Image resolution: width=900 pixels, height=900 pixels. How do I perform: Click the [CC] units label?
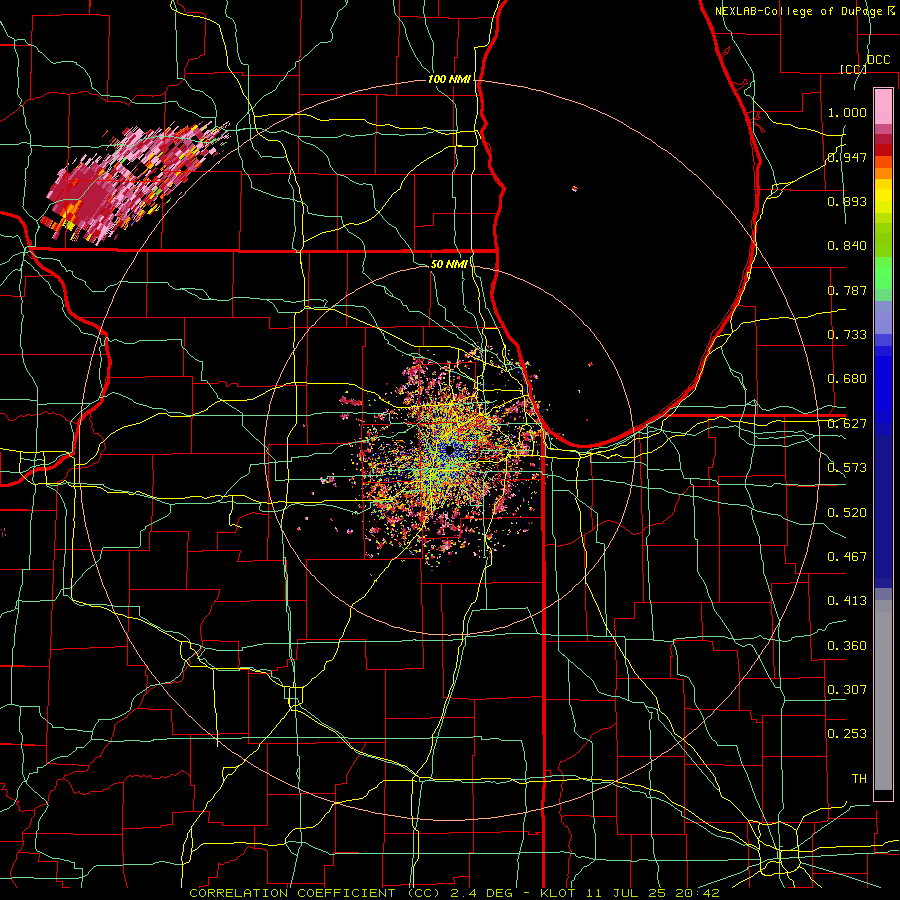point(853,69)
